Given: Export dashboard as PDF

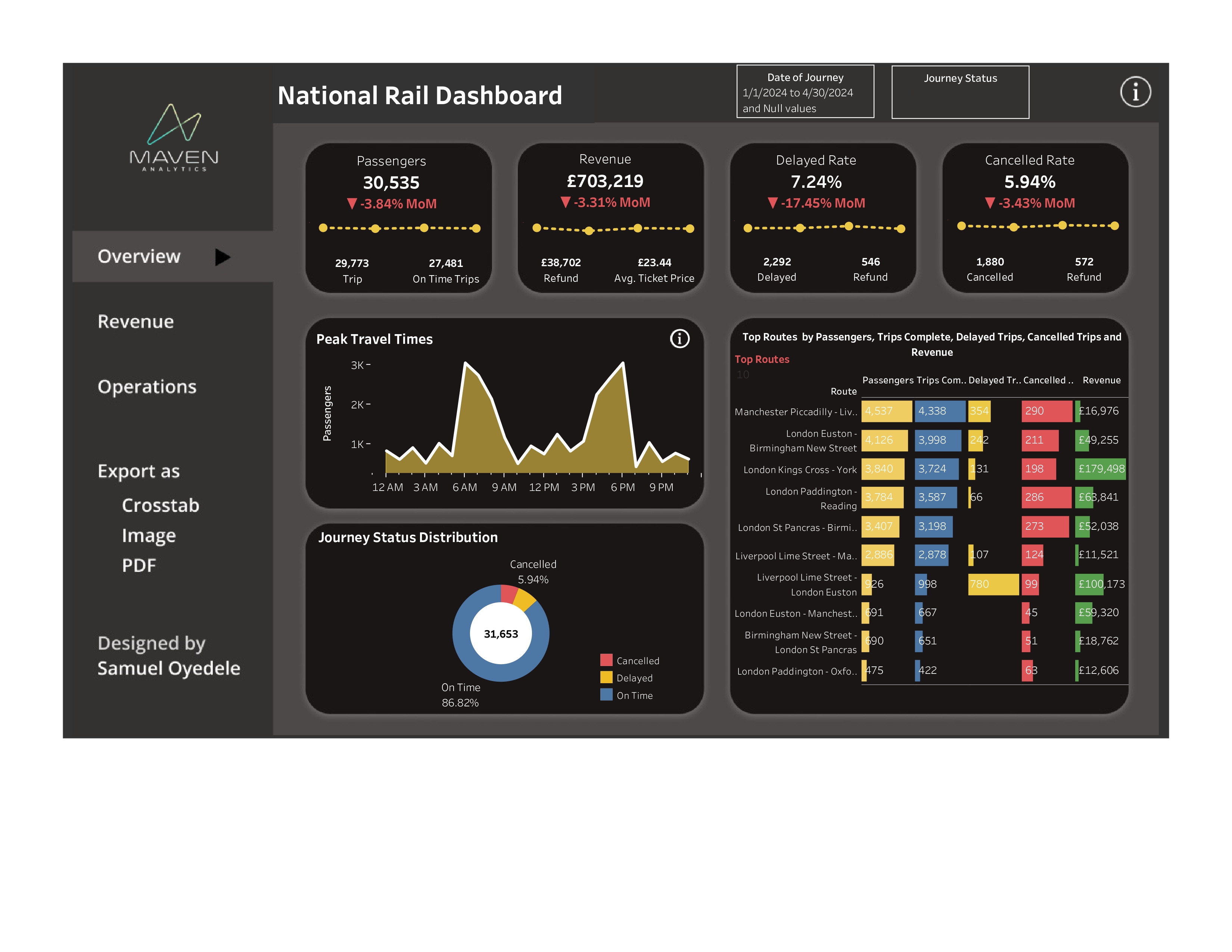Looking at the screenshot, I should (139, 565).
